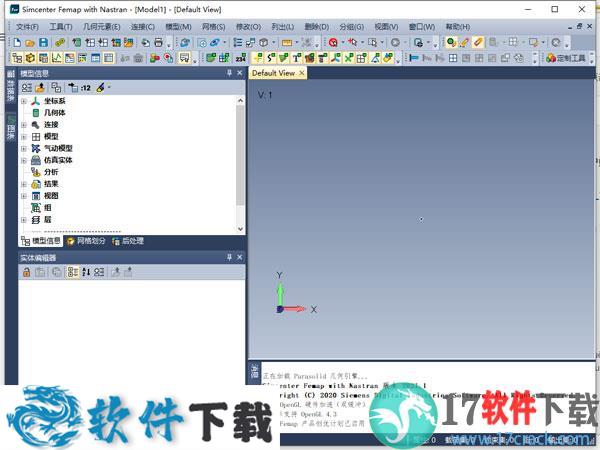The width and height of the screenshot is (600, 450).
Task: Open the 模型(M) menu
Action: (178, 27)
